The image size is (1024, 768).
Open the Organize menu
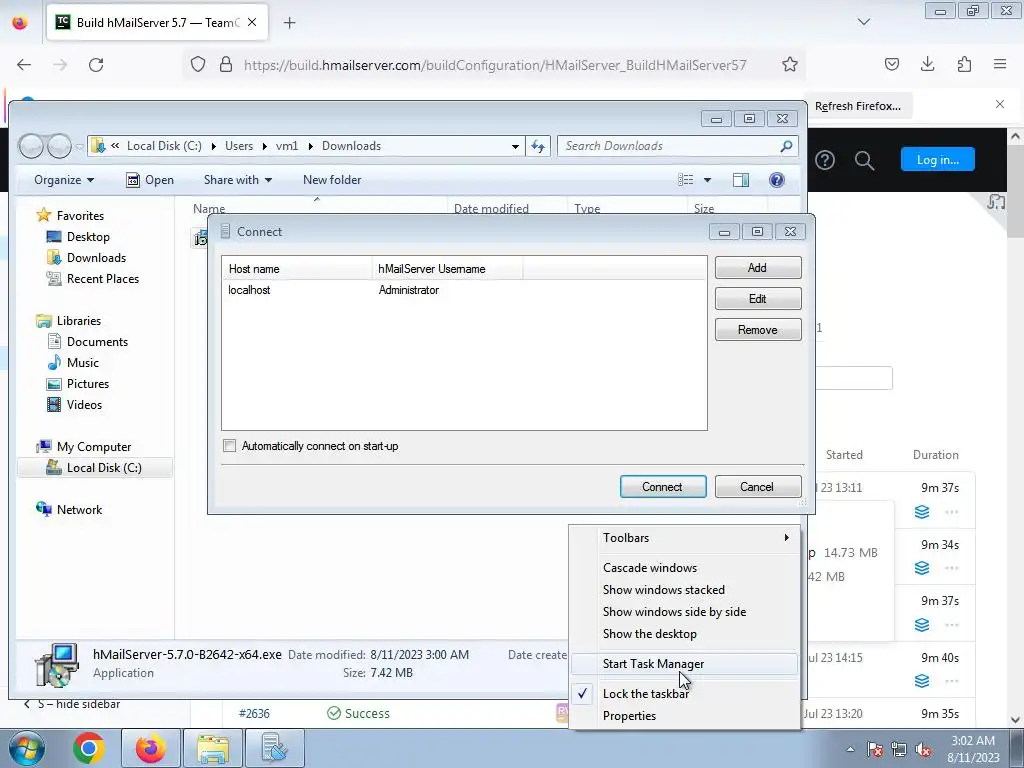coord(63,180)
